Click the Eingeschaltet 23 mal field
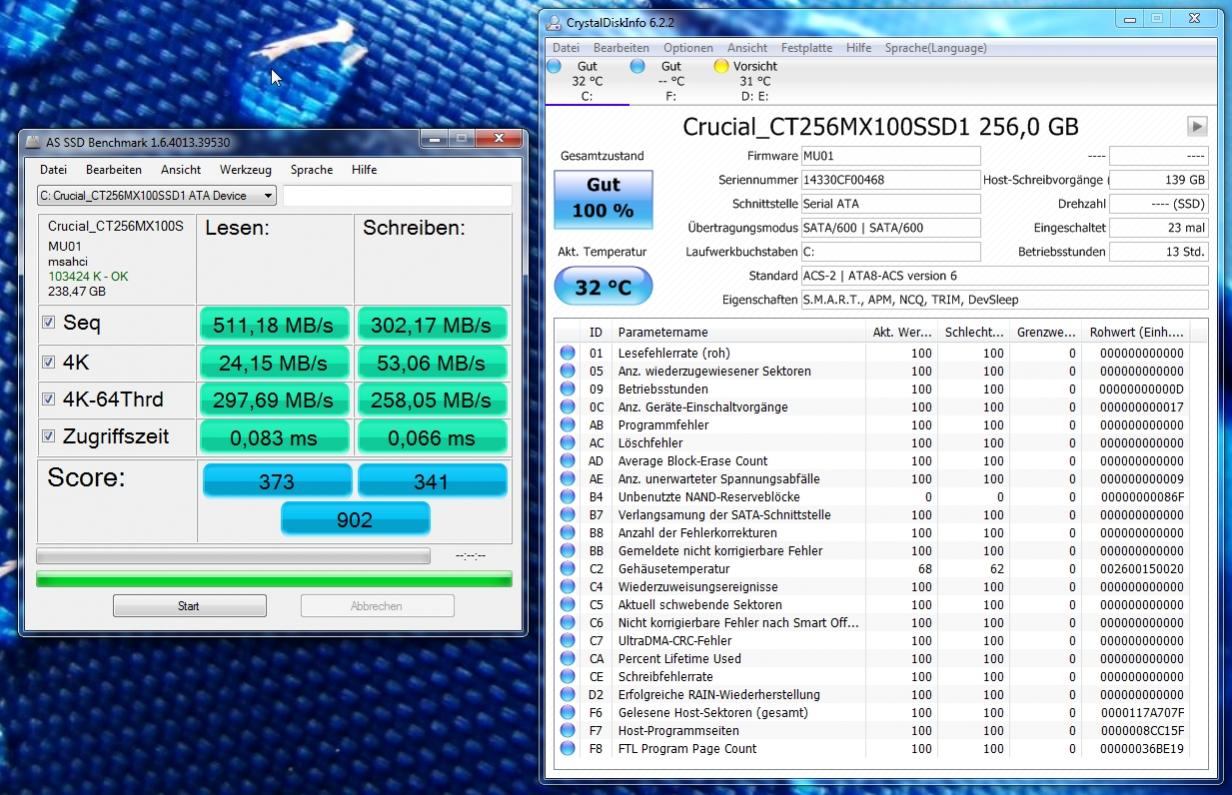This screenshot has height=795, width=1232. (x=1158, y=228)
